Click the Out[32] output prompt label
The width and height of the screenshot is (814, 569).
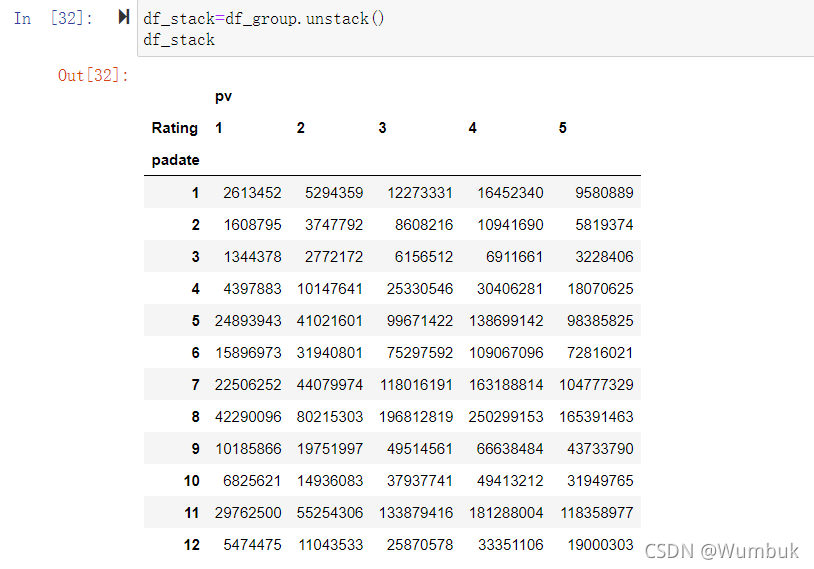(93, 75)
